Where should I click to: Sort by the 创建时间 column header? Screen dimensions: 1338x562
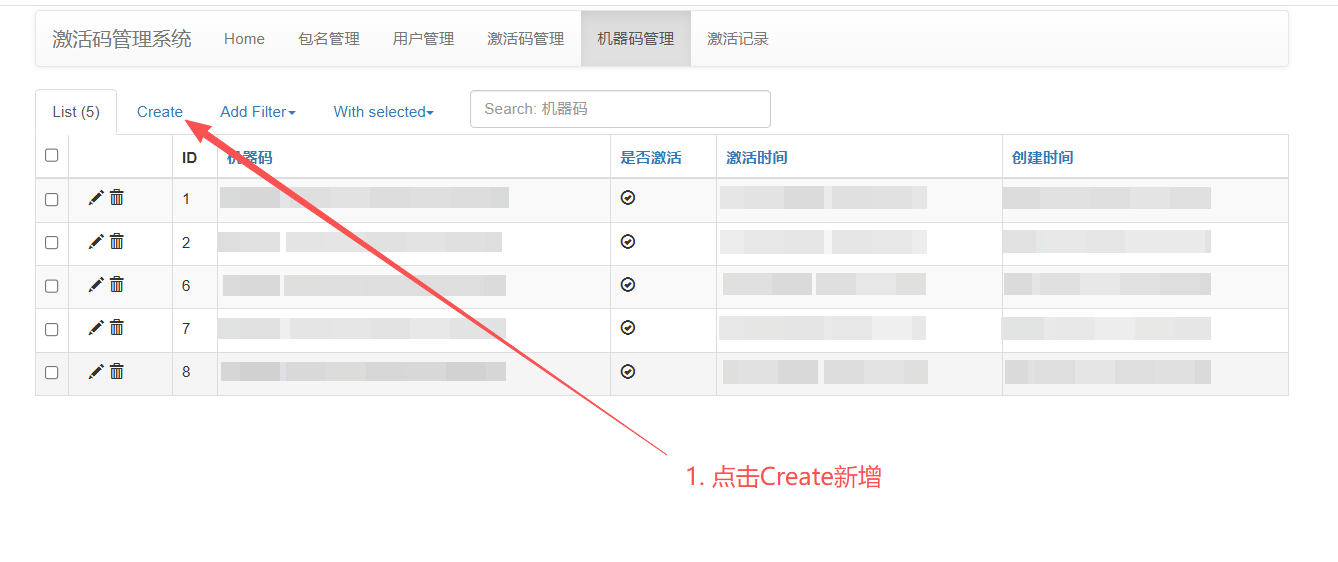[x=1042, y=158]
